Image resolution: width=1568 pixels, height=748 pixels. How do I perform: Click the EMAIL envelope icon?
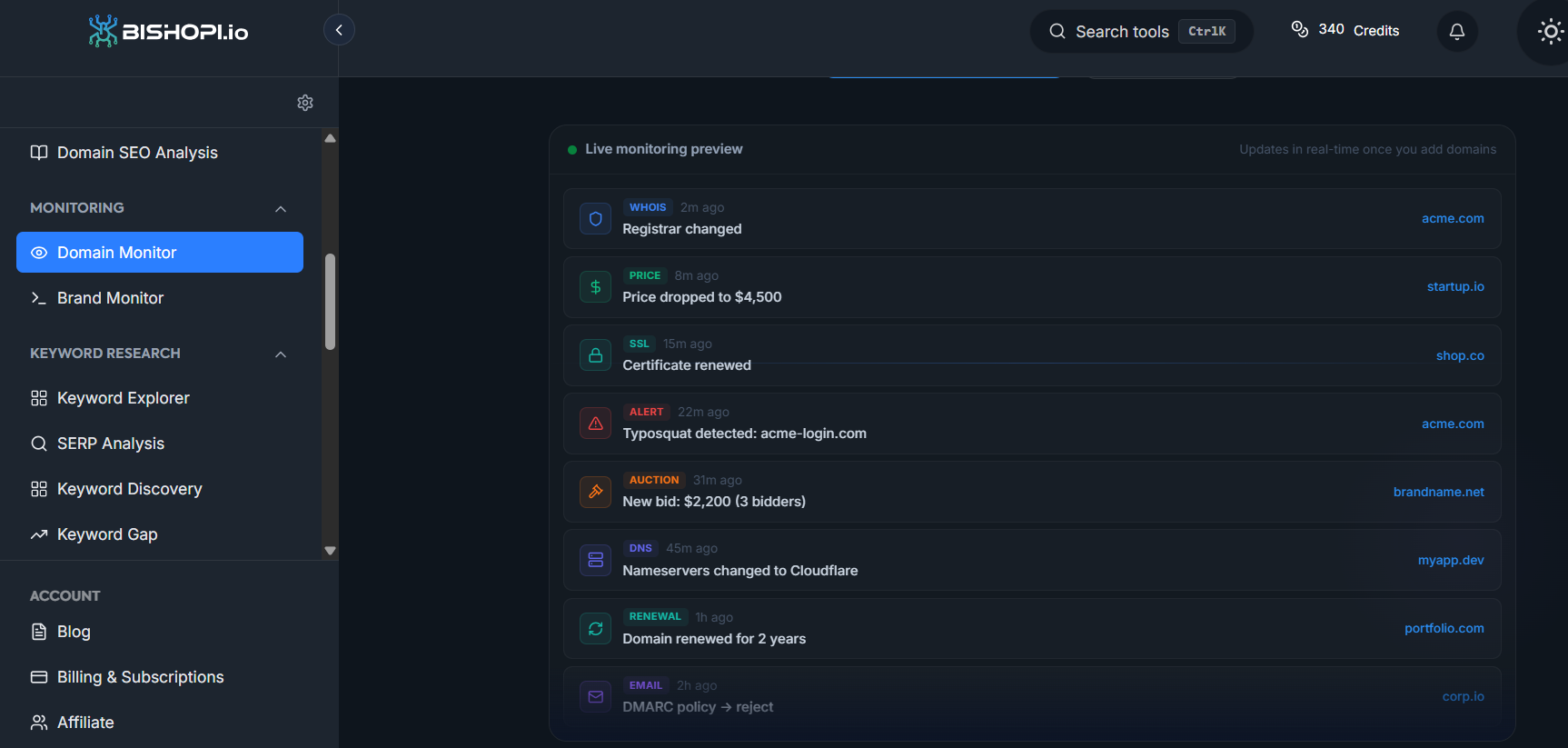(596, 697)
